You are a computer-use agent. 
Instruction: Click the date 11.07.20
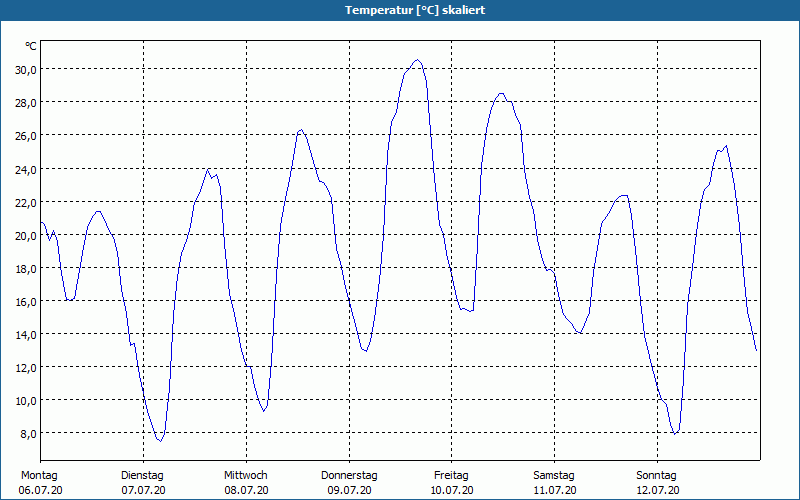(555, 490)
